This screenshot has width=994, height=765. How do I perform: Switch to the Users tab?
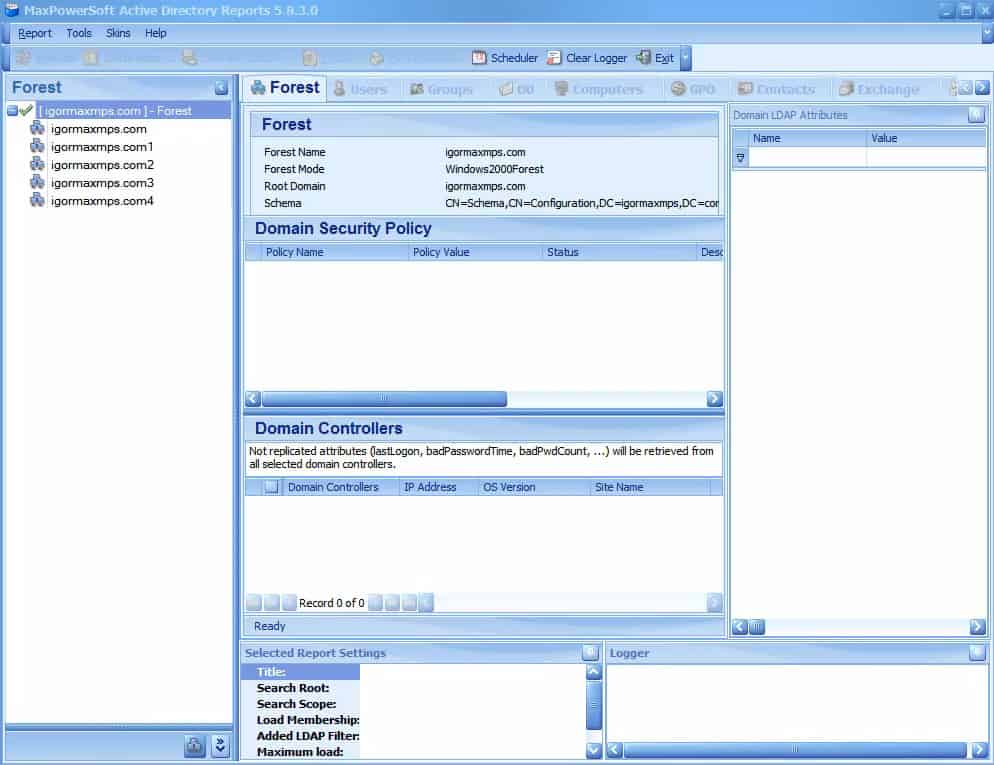[362, 88]
